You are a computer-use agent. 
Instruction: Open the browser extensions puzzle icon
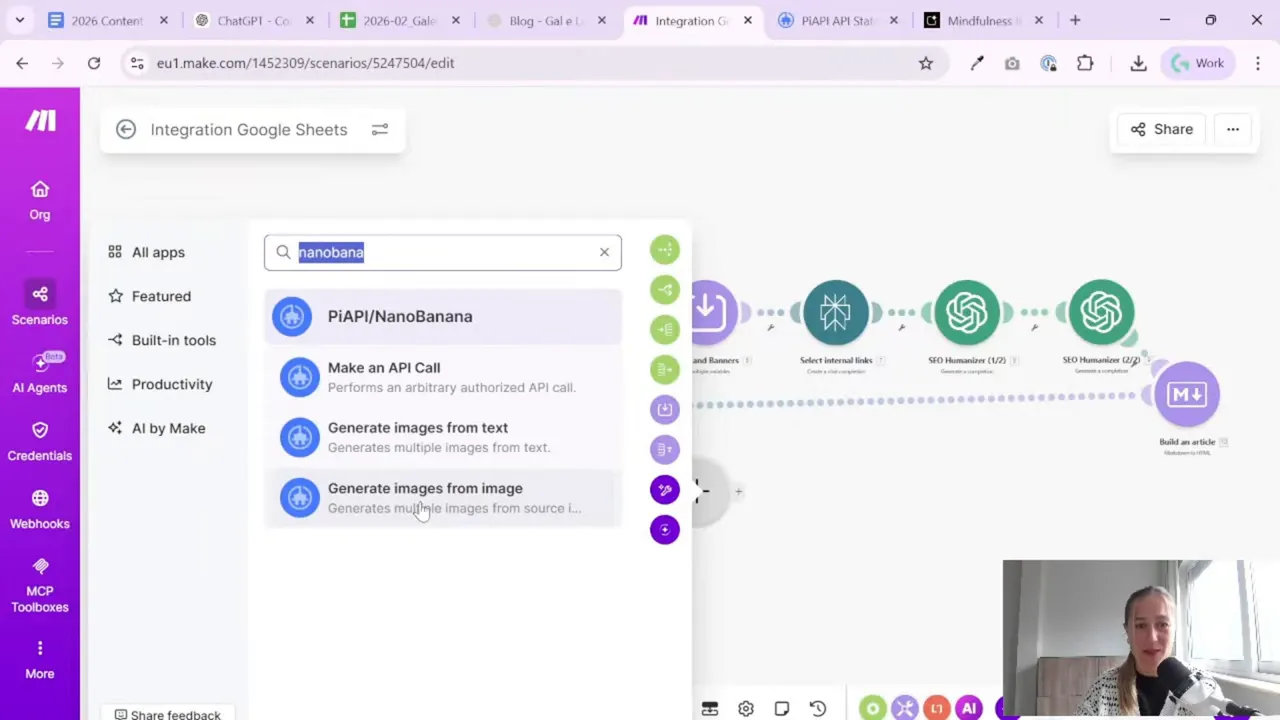pos(1085,63)
